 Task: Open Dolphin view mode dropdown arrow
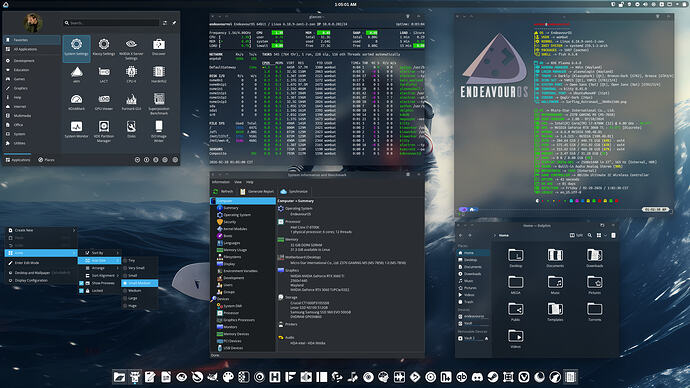click(x=605, y=235)
